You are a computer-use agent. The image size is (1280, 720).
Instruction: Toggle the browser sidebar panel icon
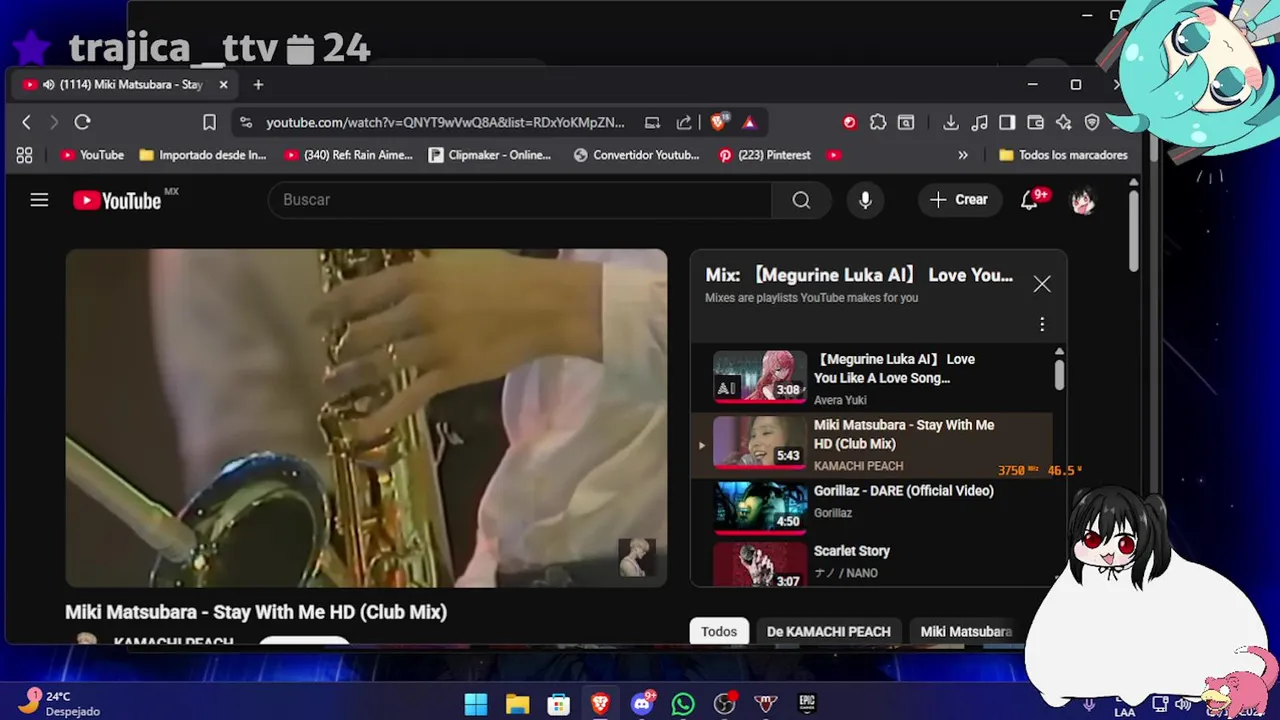1007,122
